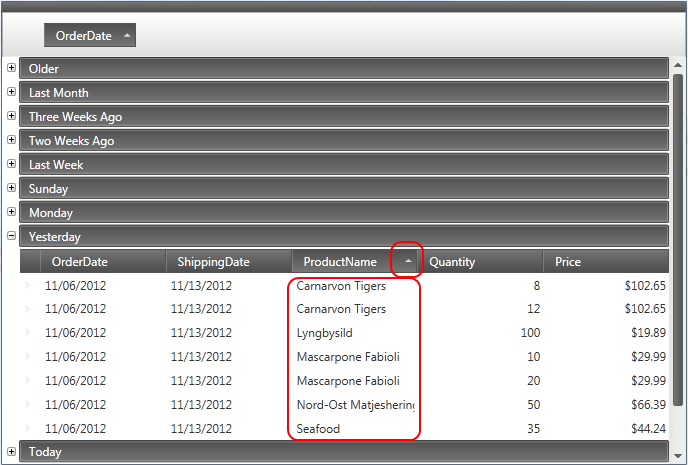The height and width of the screenshot is (465, 688).
Task: Click the ProductName sort arrow icon
Action: 407,261
